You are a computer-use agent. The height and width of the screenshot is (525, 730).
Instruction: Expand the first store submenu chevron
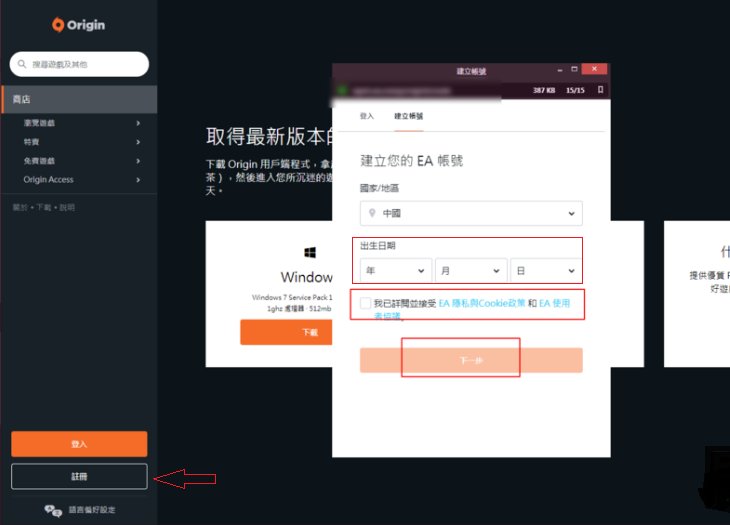coord(138,123)
